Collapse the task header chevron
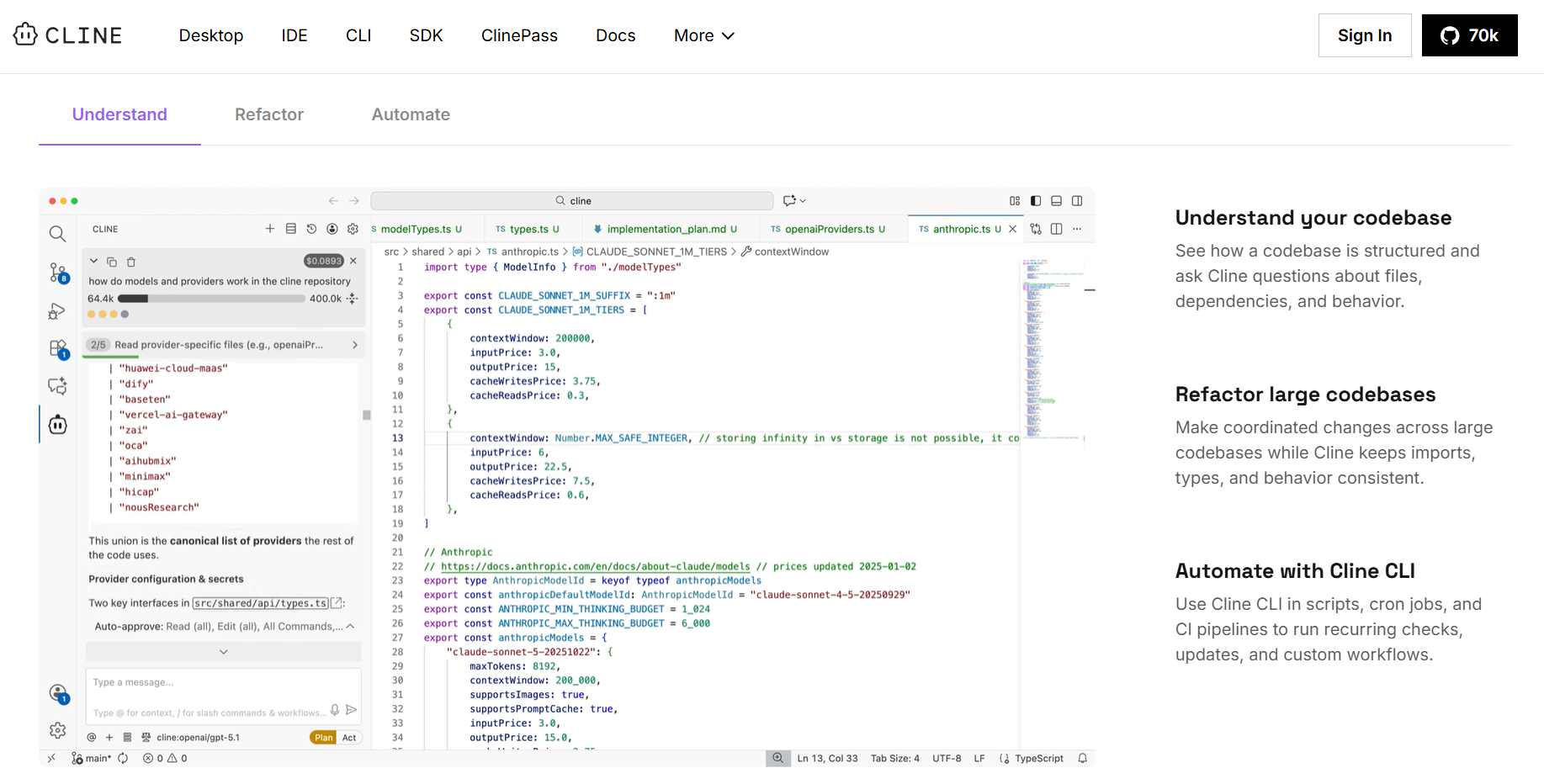1544x784 pixels. coord(94,261)
